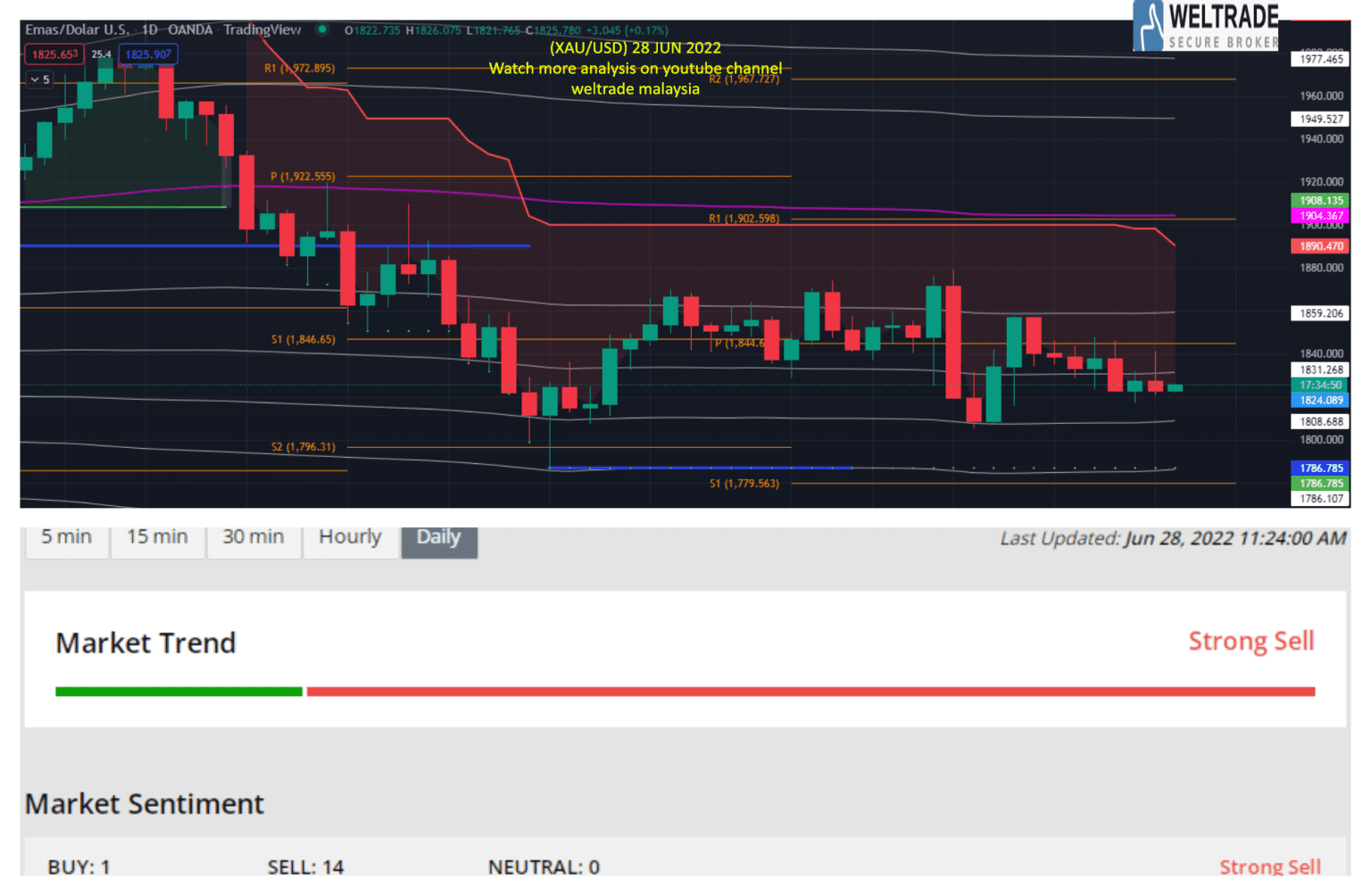Viewport: 1371px width, 896px height.
Task: Click price axis label 1808.688
Action: pyautogui.click(x=1321, y=421)
